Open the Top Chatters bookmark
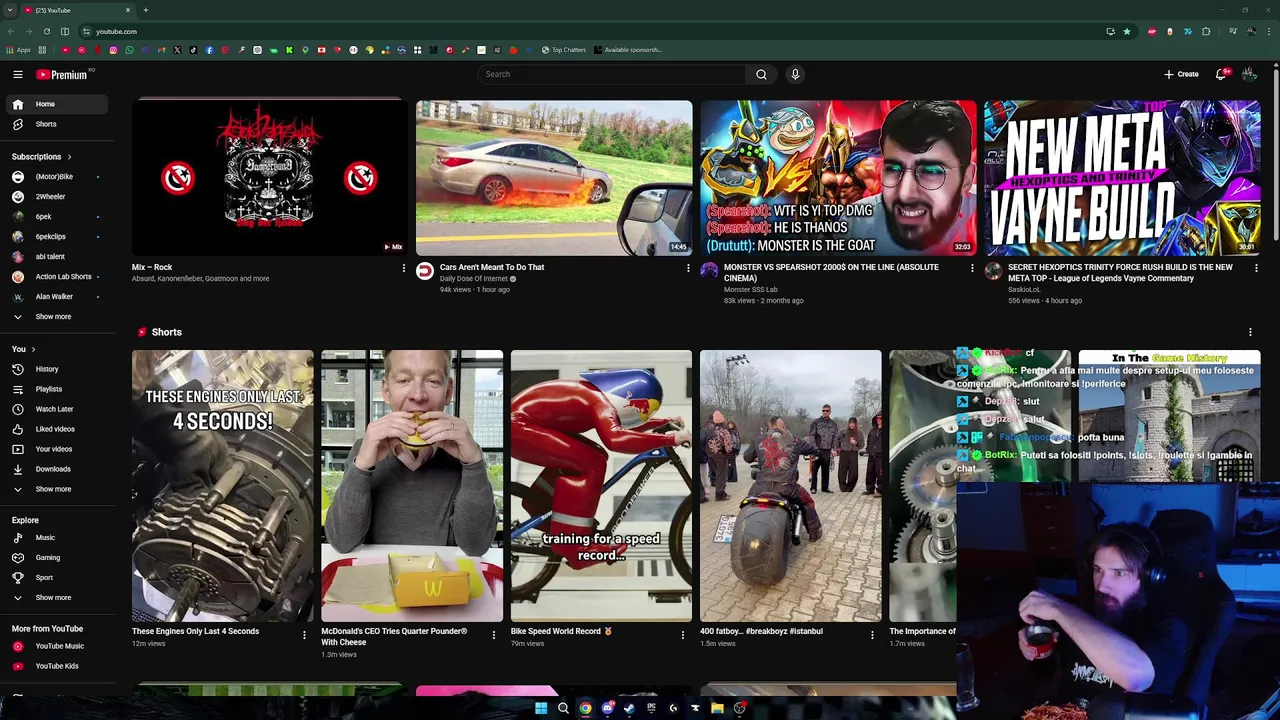Viewport: 1280px width, 720px height. click(564, 50)
